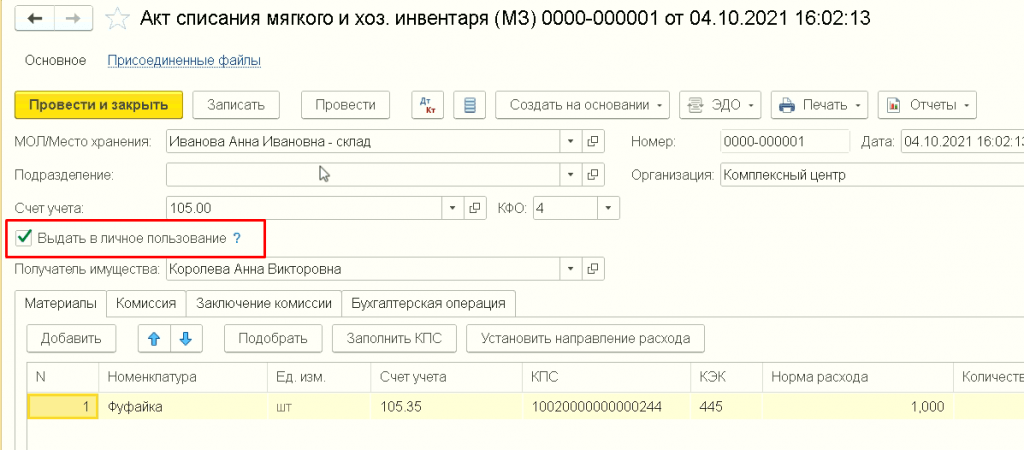This screenshot has height=450, width=1024.
Task: Expand the КФО dropdown list
Action: click(608, 208)
